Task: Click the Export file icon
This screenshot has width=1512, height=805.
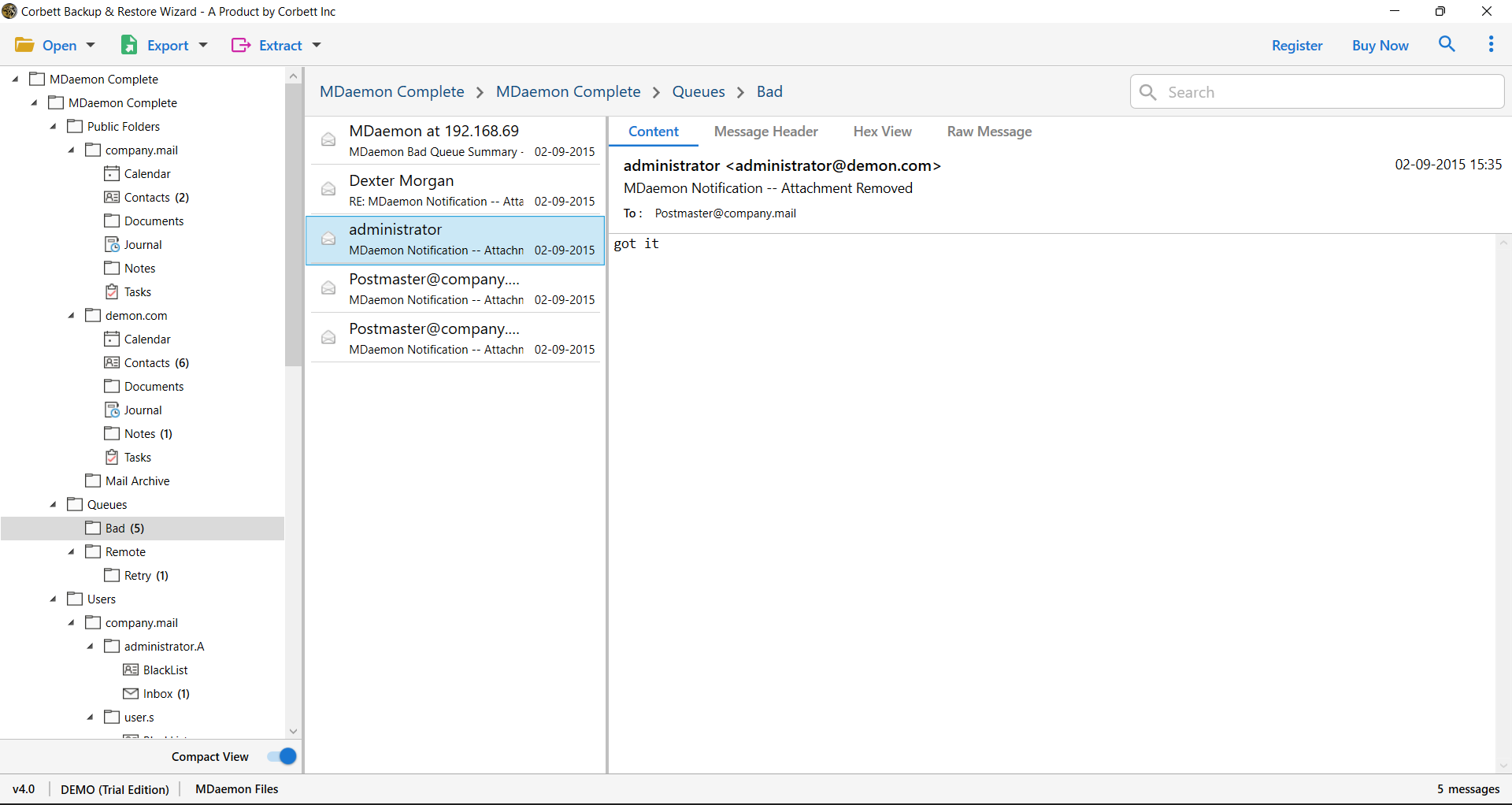Action: 129,45
